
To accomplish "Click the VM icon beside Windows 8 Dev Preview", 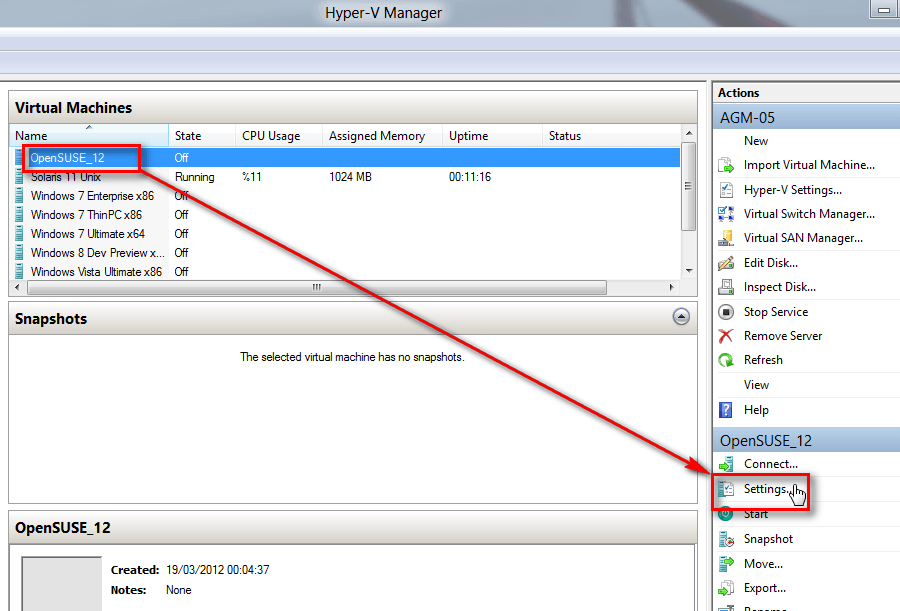I will (x=20, y=253).
